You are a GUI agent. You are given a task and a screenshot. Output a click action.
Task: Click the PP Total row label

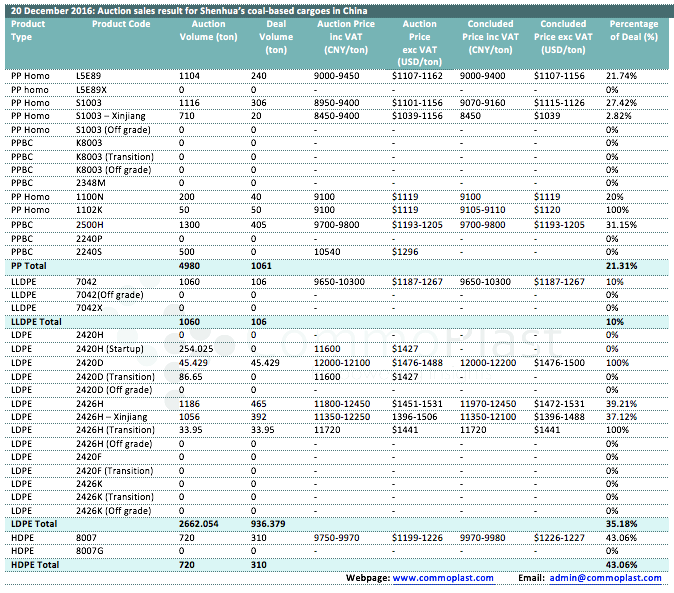pos(31,266)
